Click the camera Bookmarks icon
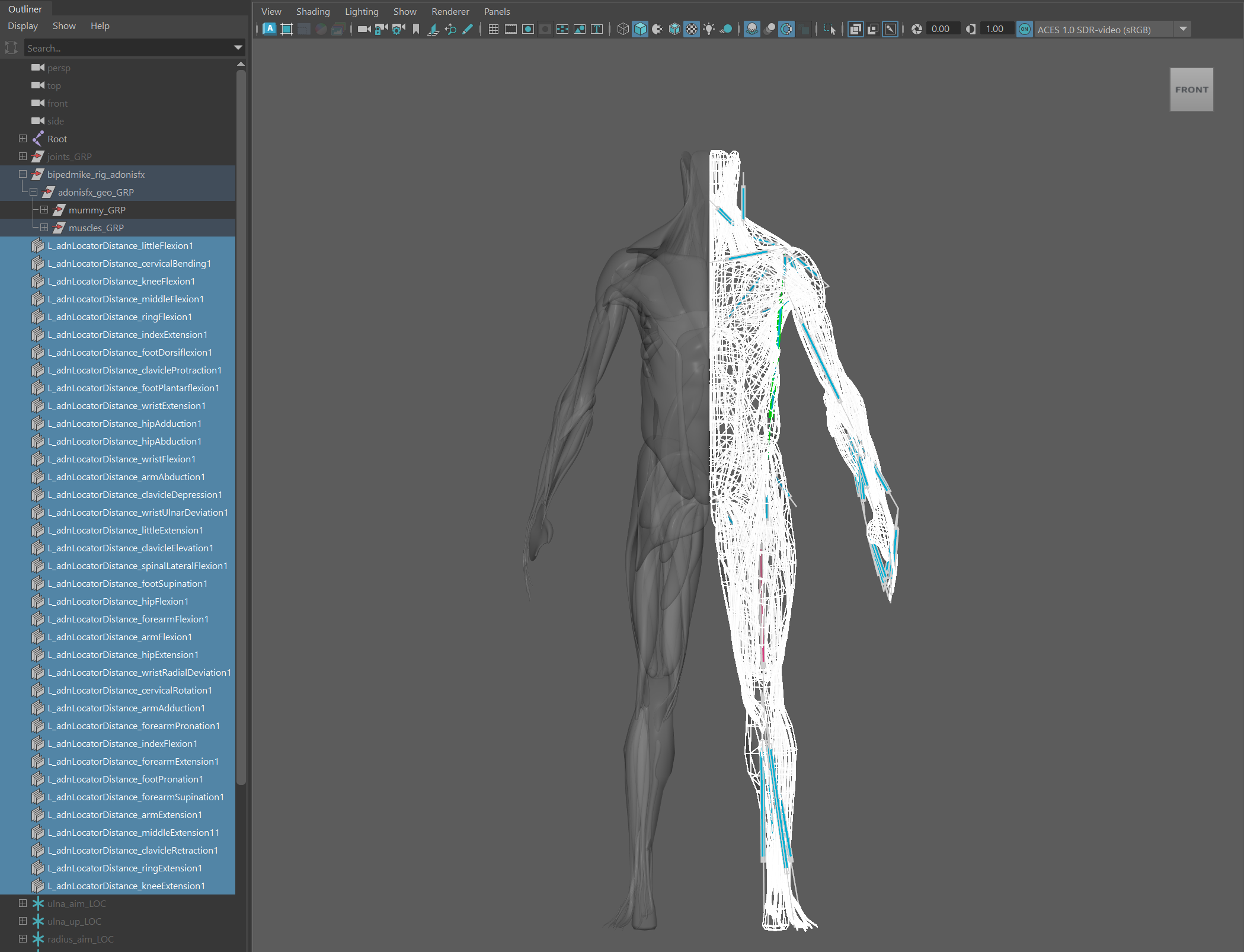The image size is (1244, 952). [416, 29]
